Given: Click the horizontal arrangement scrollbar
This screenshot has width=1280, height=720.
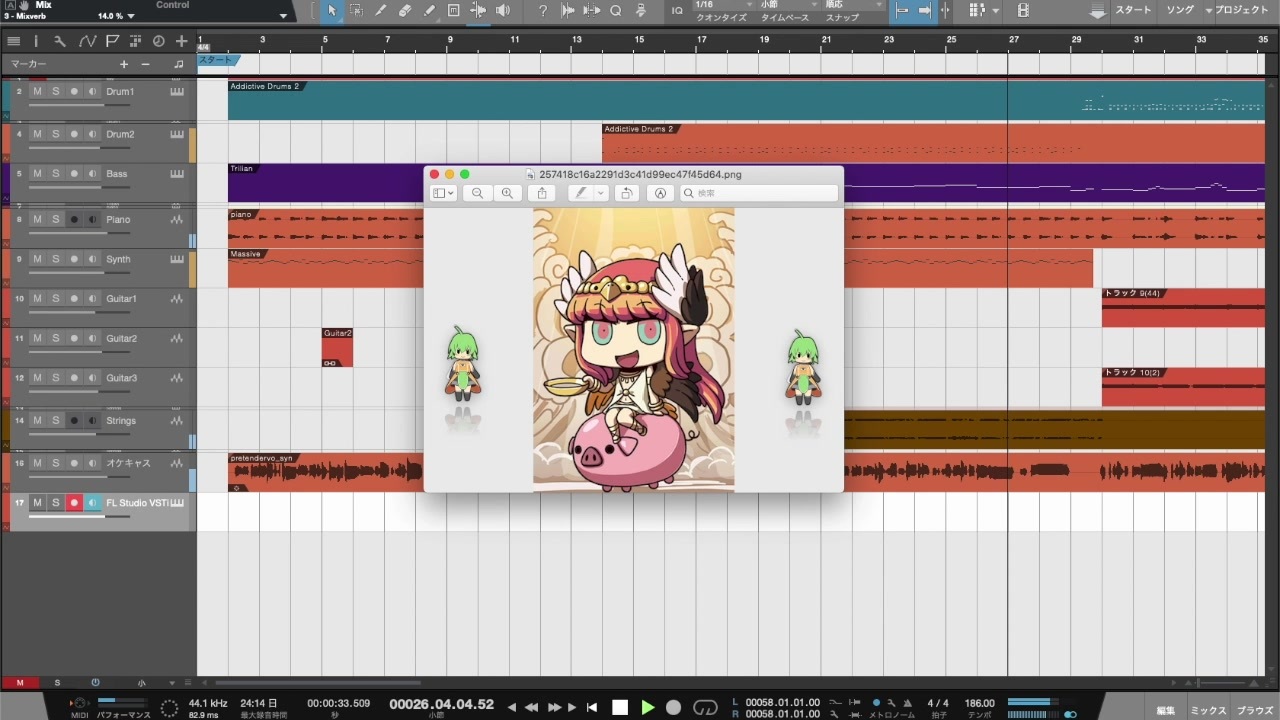Looking at the screenshot, I should pos(318,683).
